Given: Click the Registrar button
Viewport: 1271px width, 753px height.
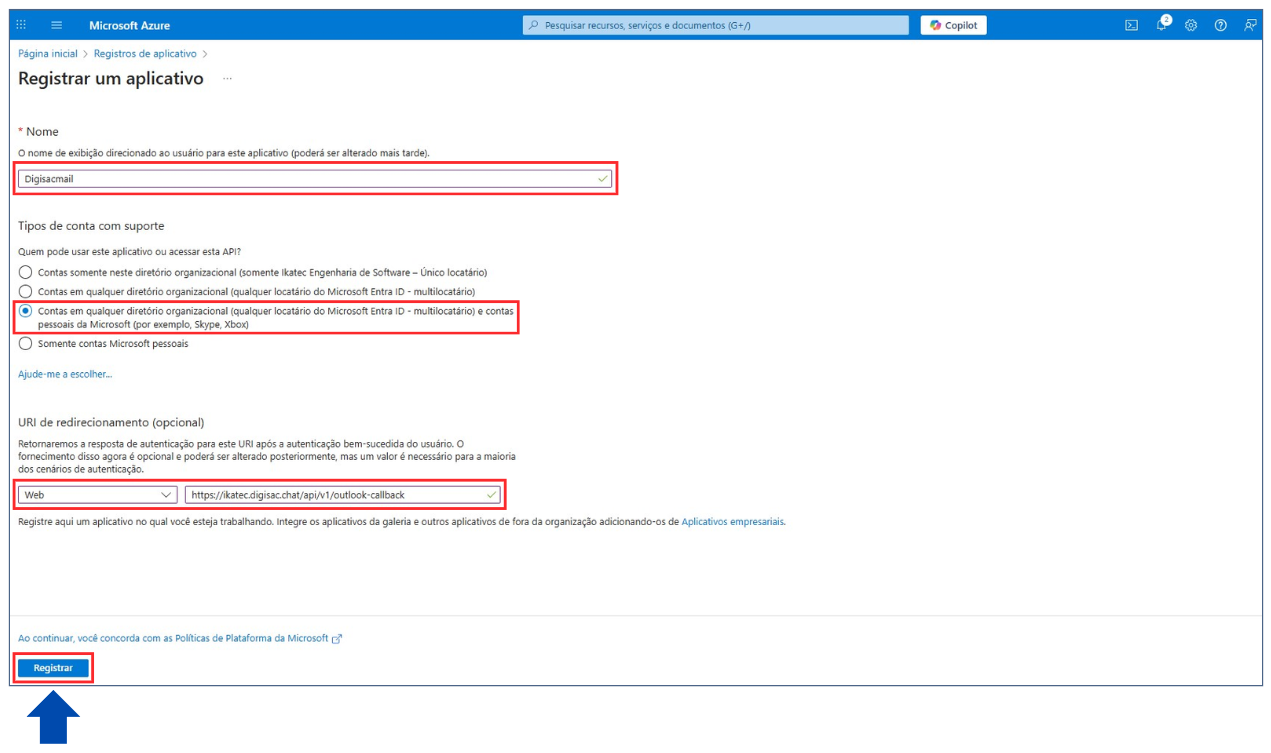Looking at the screenshot, I should (x=53, y=667).
